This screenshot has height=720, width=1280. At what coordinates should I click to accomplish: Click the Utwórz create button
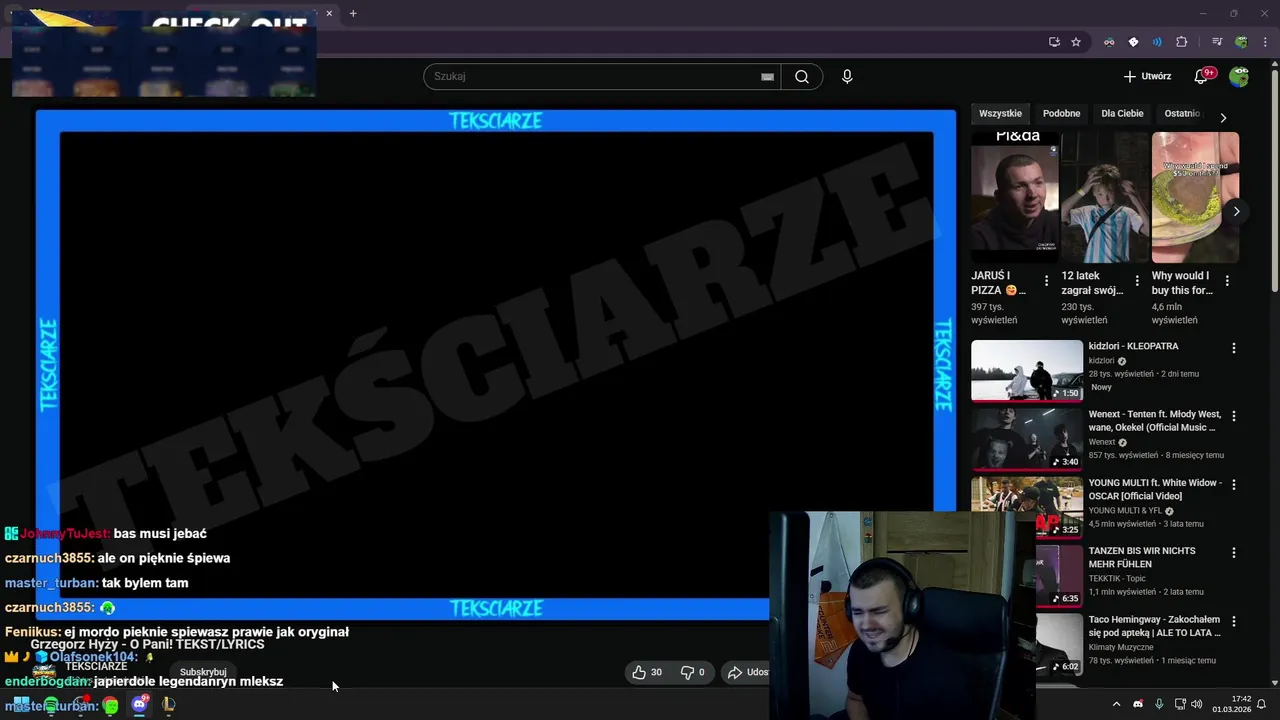coord(1147,76)
